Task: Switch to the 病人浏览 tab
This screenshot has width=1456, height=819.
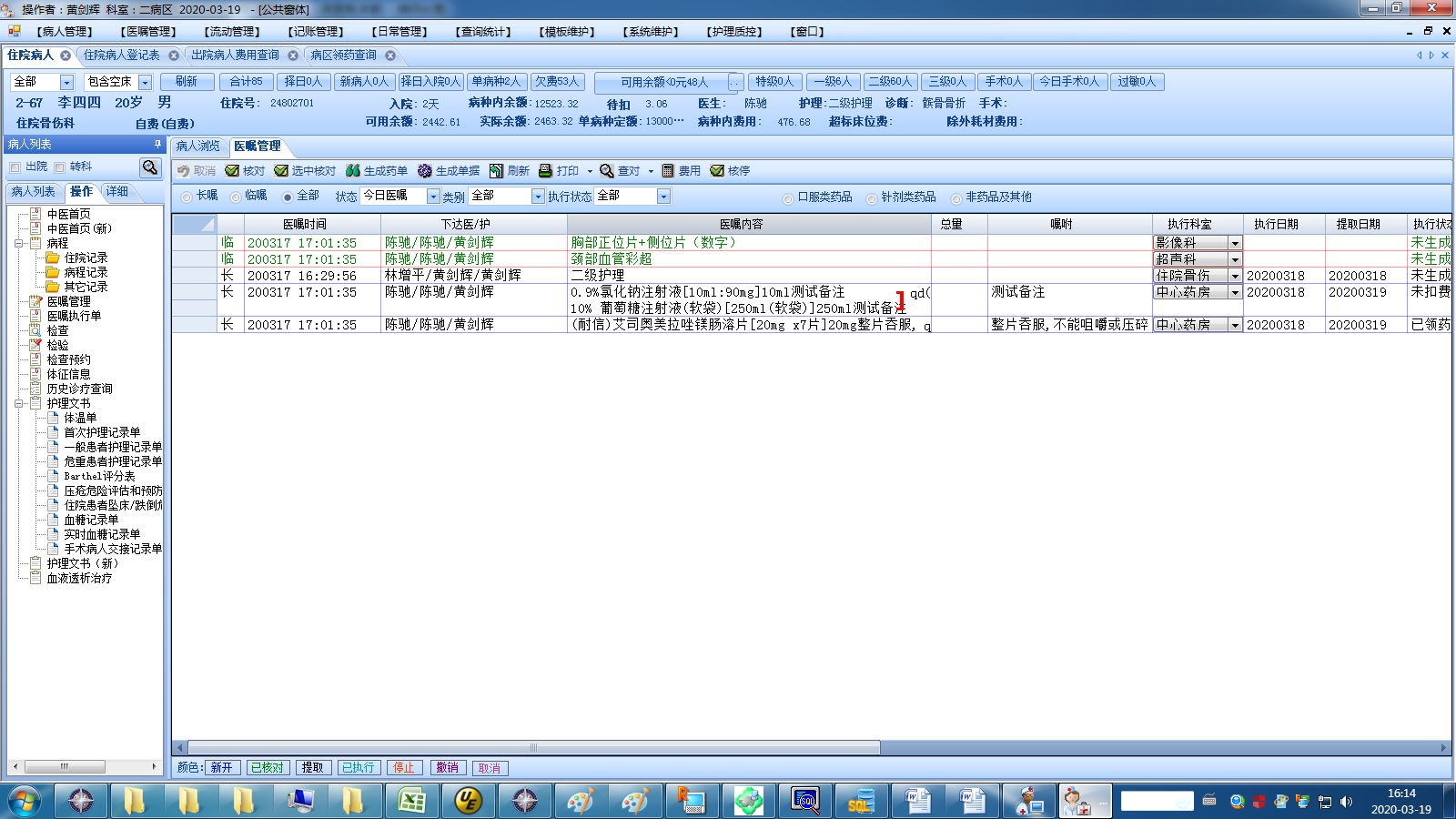Action: click(198, 146)
